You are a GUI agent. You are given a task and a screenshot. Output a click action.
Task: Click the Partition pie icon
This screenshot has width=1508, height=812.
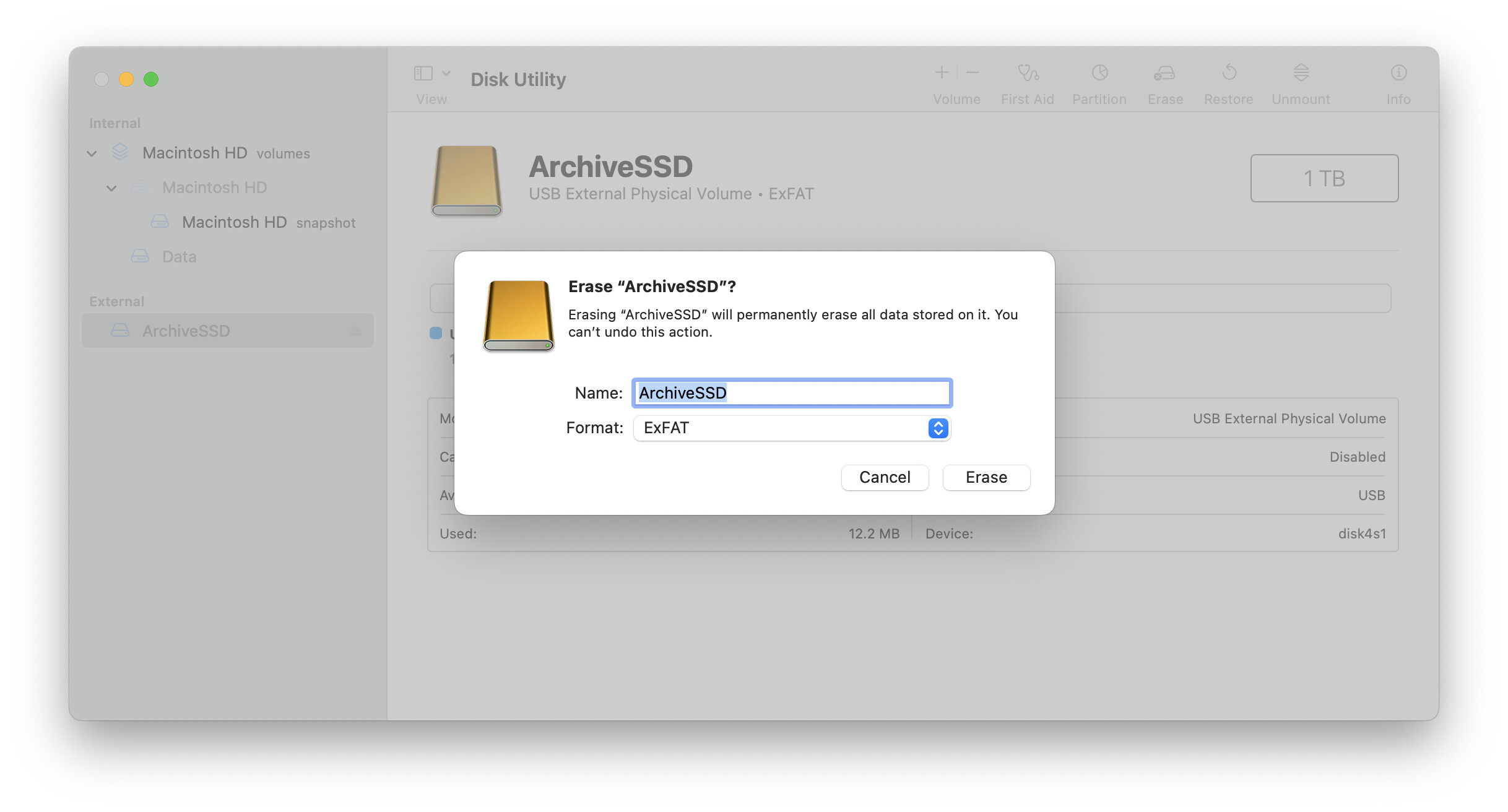click(1099, 73)
